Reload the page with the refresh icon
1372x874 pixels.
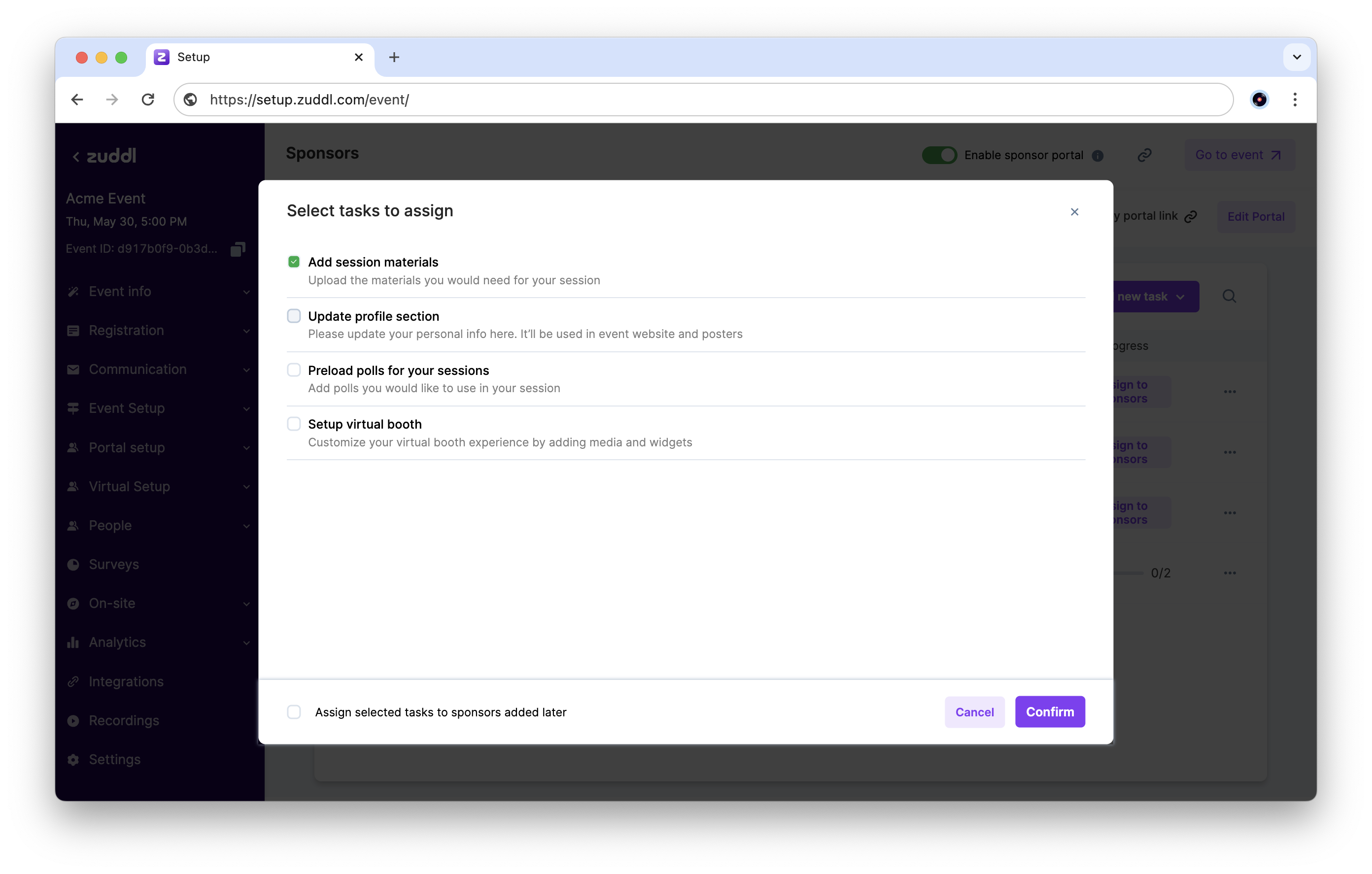(x=148, y=100)
